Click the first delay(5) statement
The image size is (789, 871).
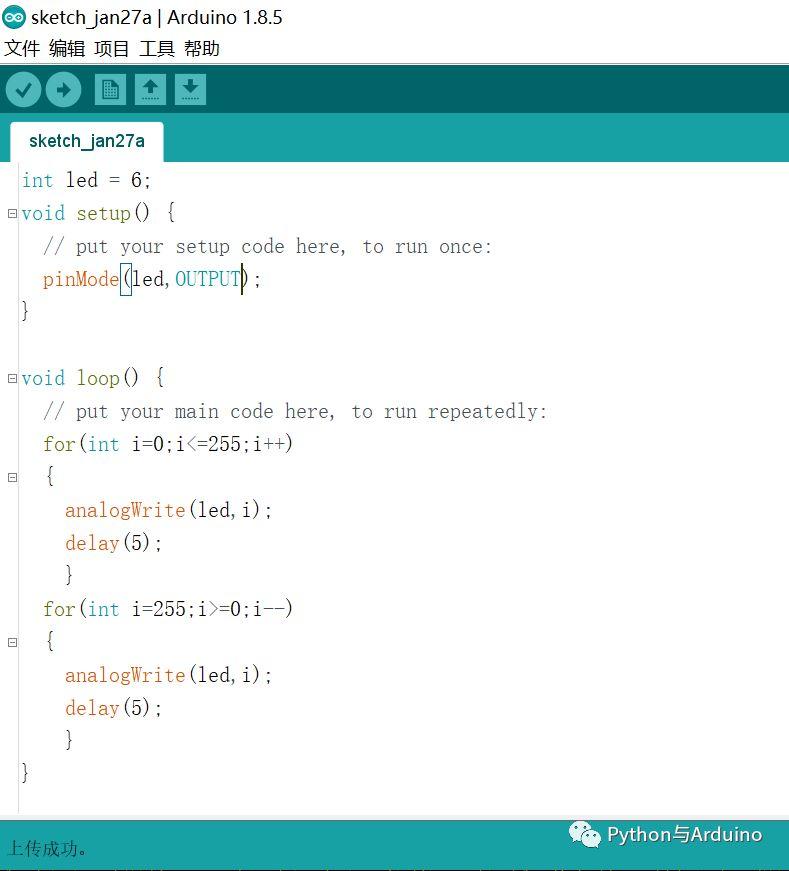coord(113,543)
